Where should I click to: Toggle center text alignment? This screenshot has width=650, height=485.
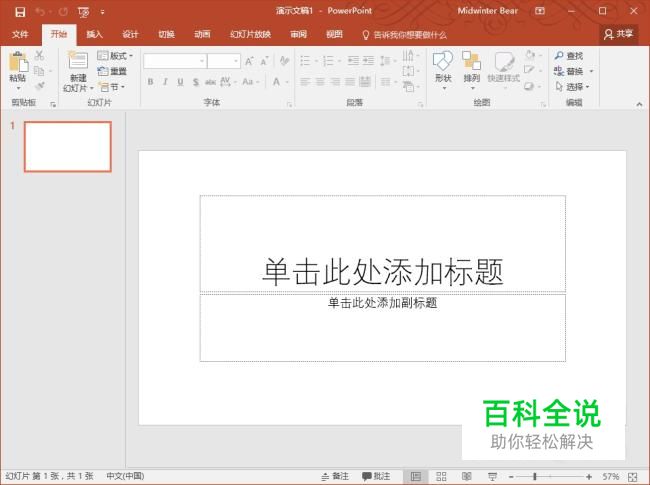[x=320, y=82]
